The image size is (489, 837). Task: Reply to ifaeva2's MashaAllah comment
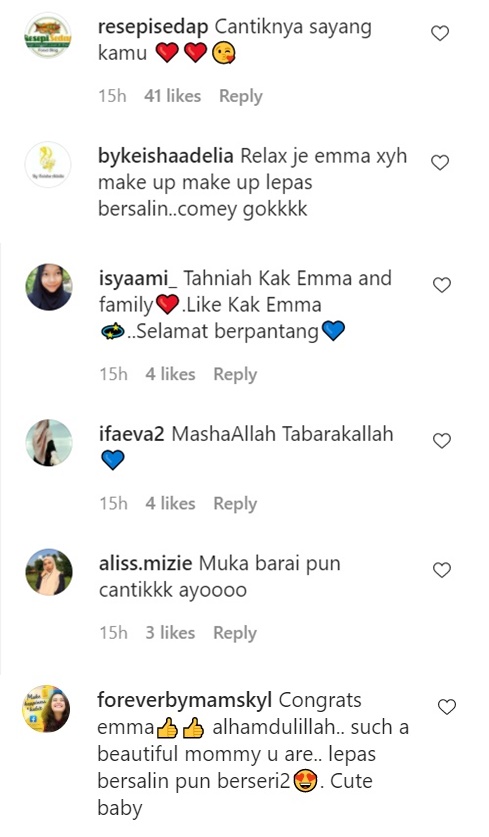235,504
